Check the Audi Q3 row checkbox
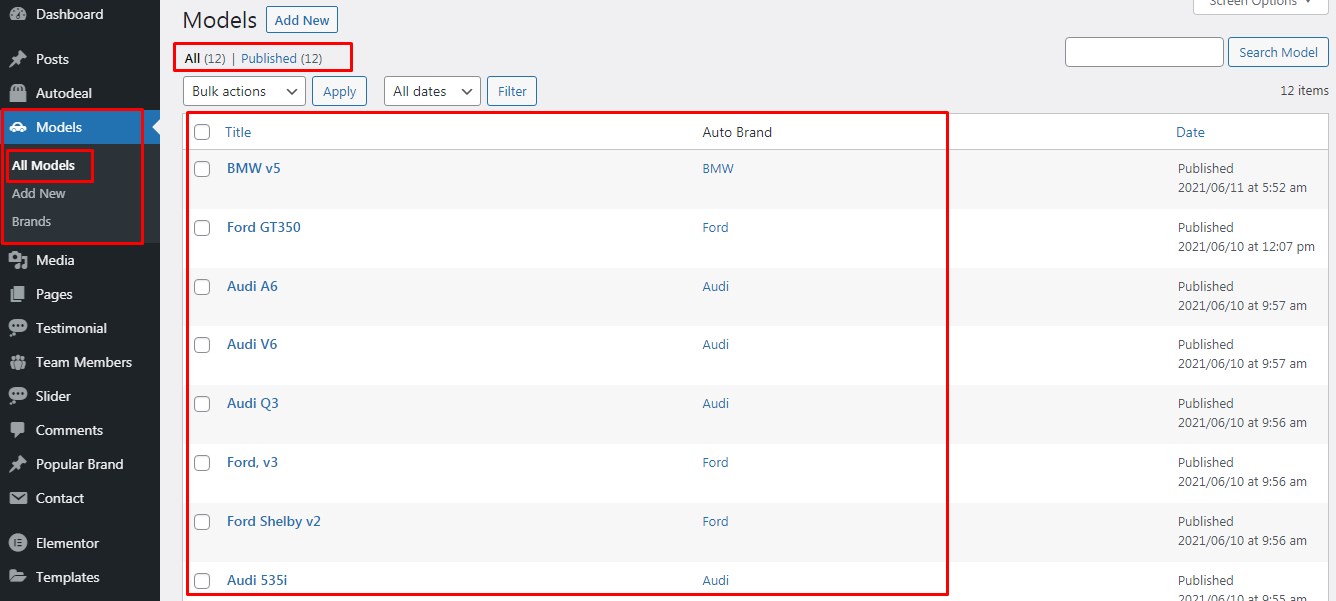1336x601 pixels. pyautogui.click(x=202, y=404)
